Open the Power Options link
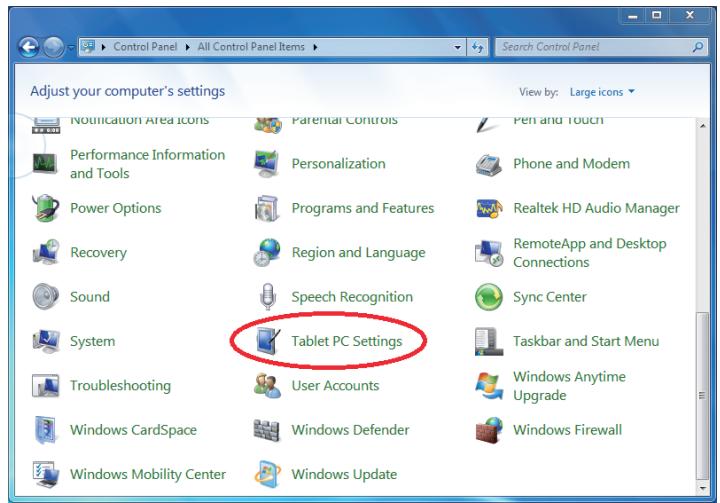This screenshot has width=720, height=503. coord(116,208)
